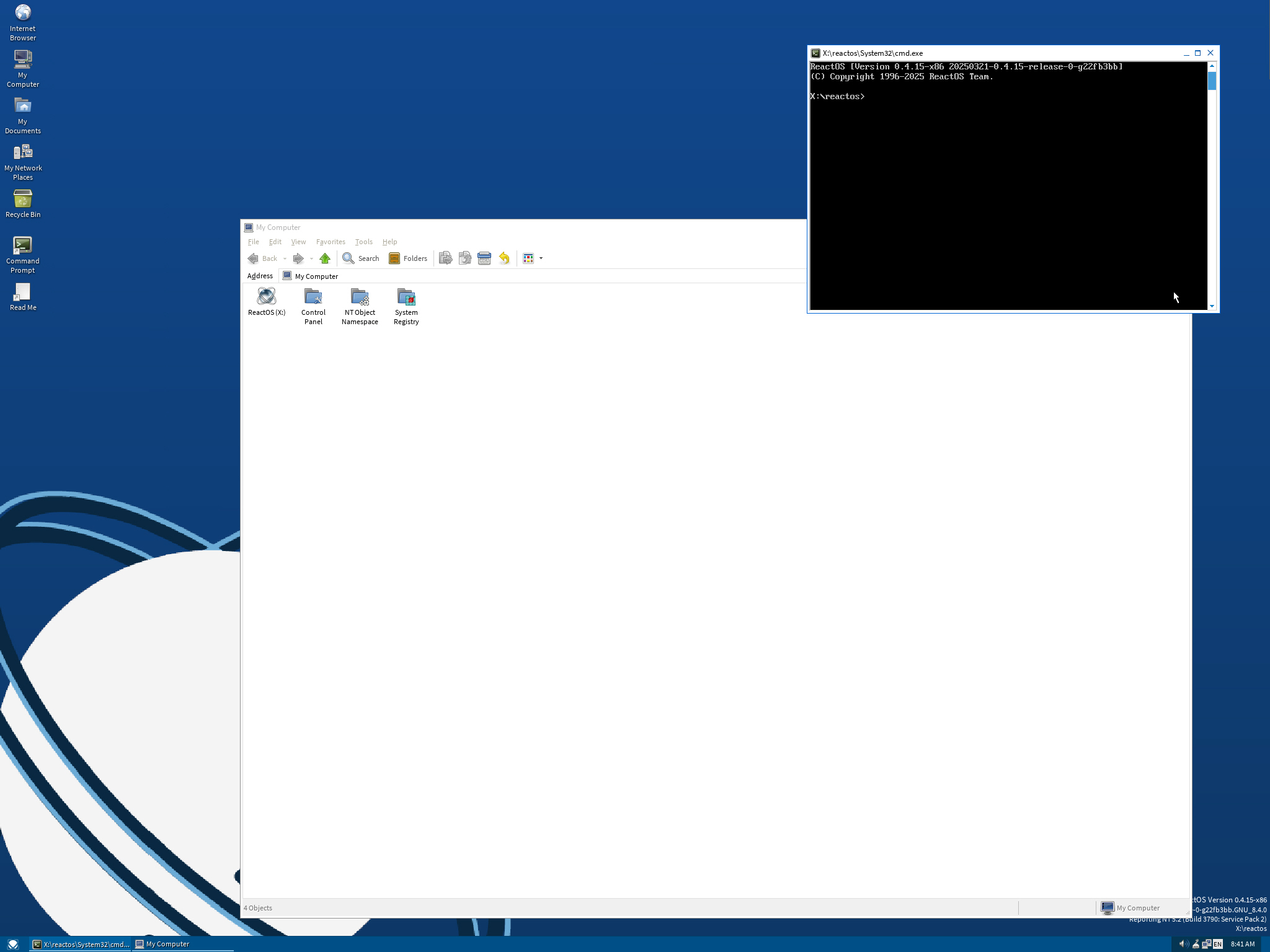Click the Undo arrow toolbar icon
1270x952 pixels.
(x=504, y=258)
